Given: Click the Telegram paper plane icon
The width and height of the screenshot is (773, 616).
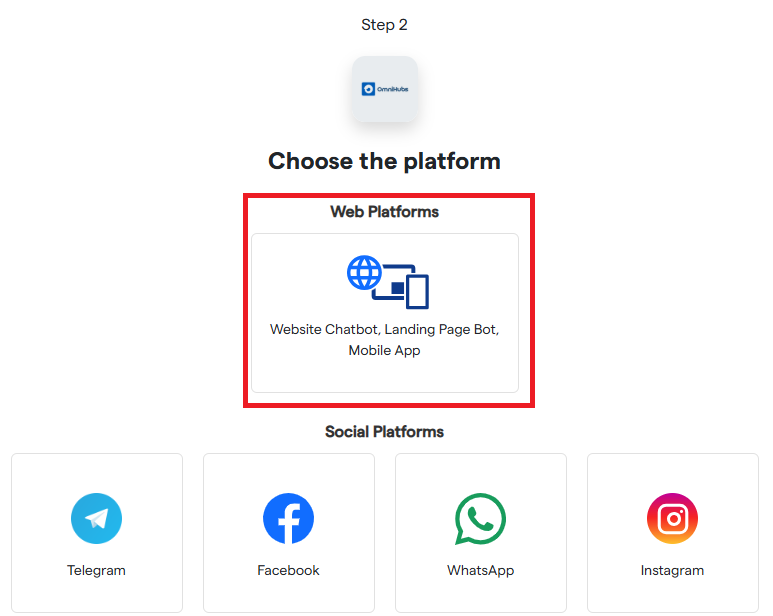Looking at the screenshot, I should point(97,519).
